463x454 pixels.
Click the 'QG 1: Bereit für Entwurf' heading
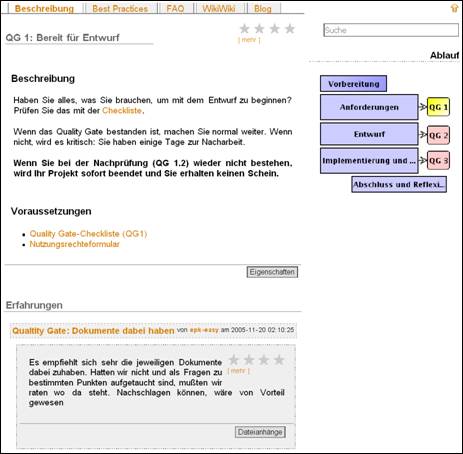(x=62, y=38)
